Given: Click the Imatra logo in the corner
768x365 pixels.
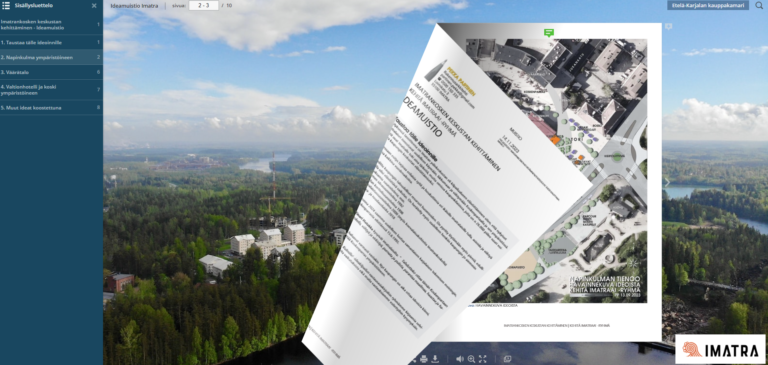Looking at the screenshot, I should 720,349.
